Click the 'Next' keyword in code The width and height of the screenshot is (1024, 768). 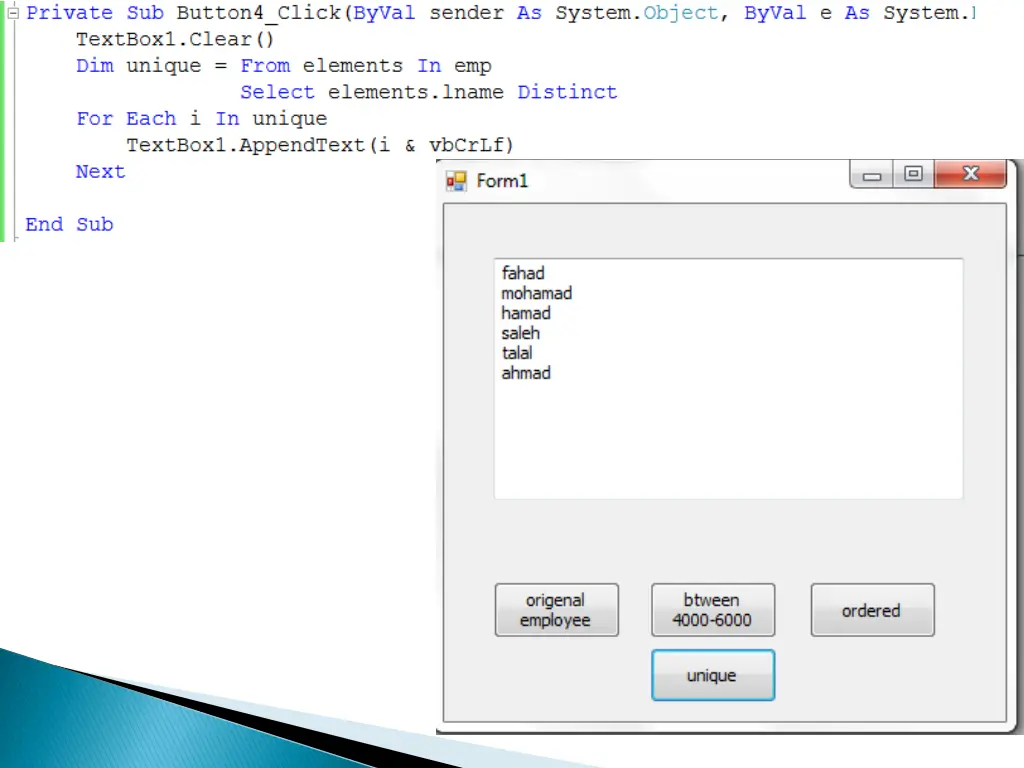(100, 172)
